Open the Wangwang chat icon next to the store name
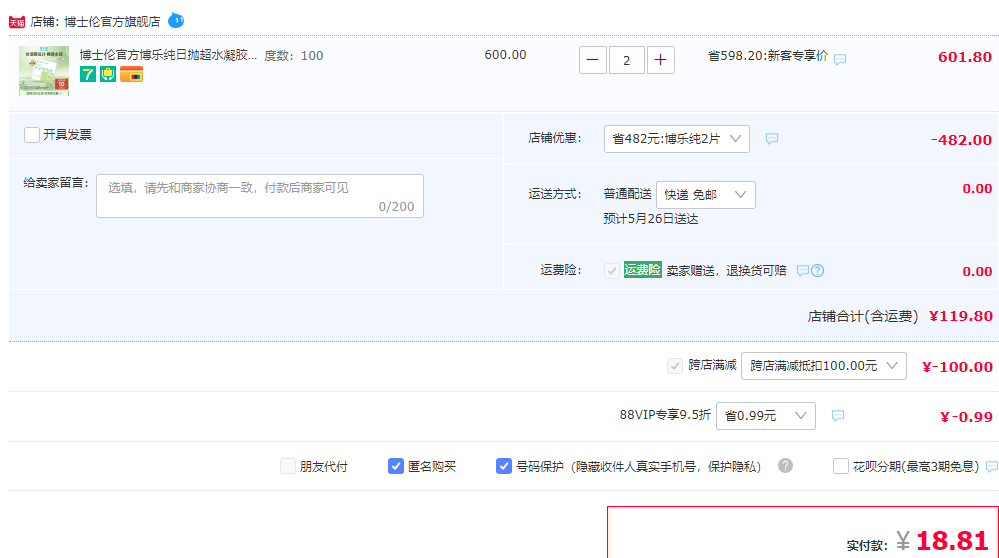This screenshot has width=999, height=558. point(176,21)
